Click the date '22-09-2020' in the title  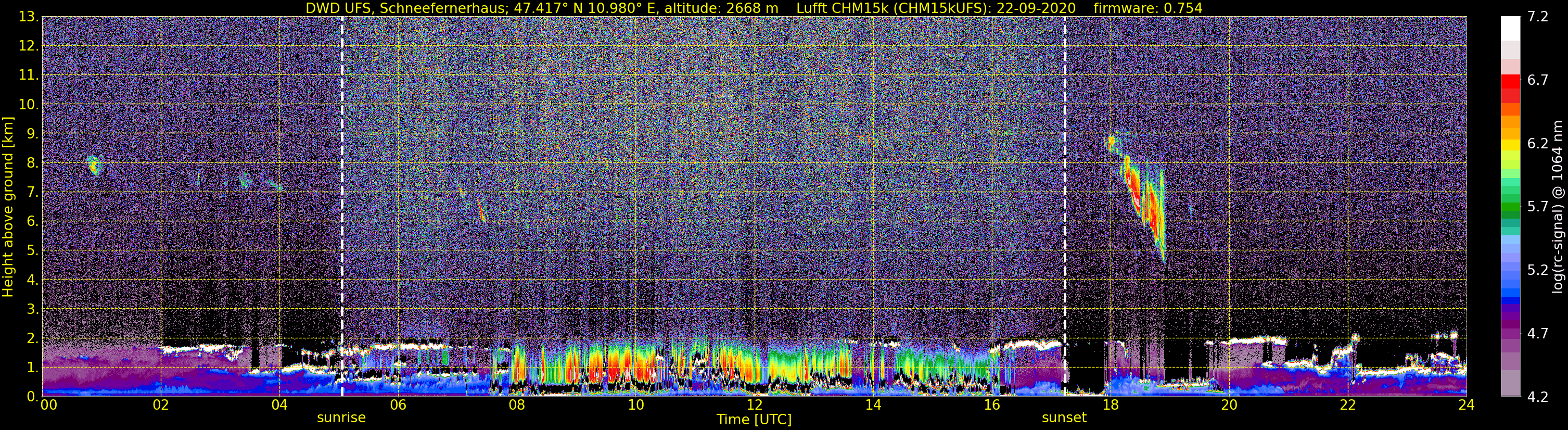[1036, 8]
